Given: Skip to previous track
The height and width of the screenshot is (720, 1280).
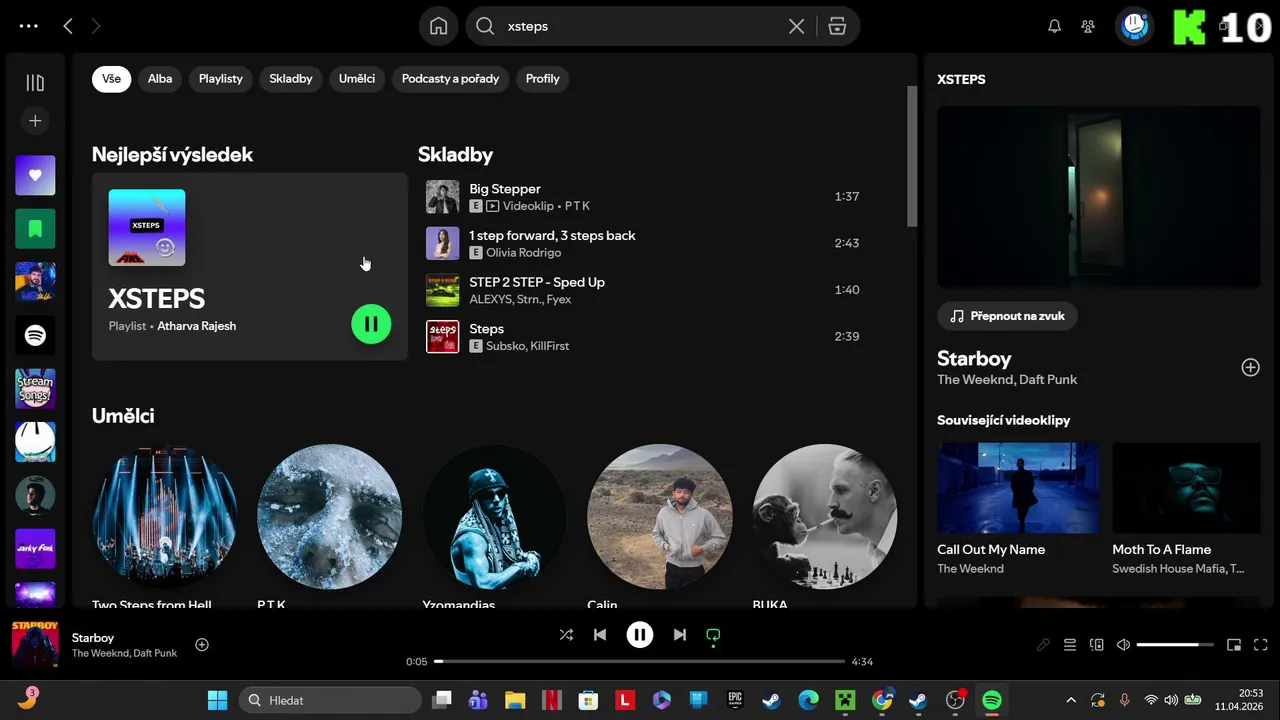Looking at the screenshot, I should click(x=600, y=635).
